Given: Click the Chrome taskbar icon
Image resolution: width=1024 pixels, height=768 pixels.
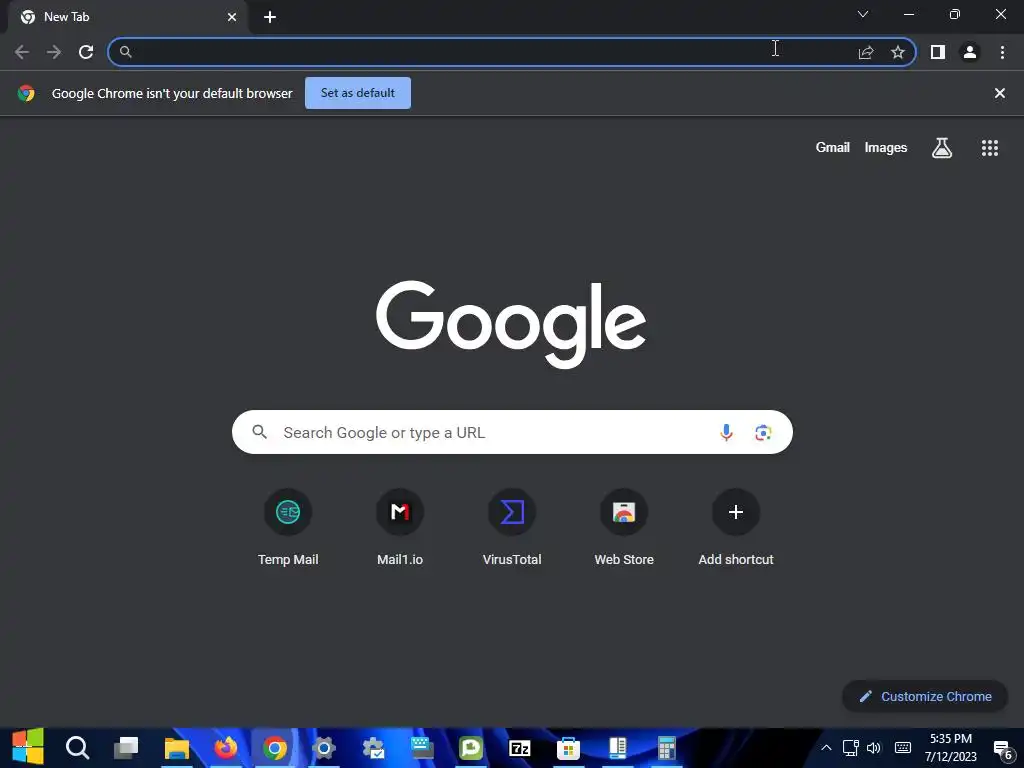Looking at the screenshot, I should tap(275, 748).
